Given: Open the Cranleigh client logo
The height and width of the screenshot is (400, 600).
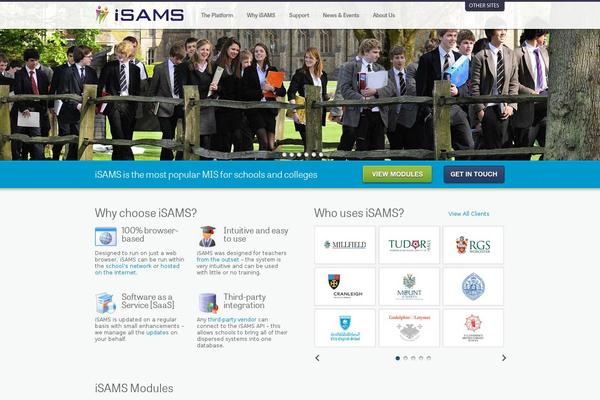Looking at the screenshot, I should [345, 286].
